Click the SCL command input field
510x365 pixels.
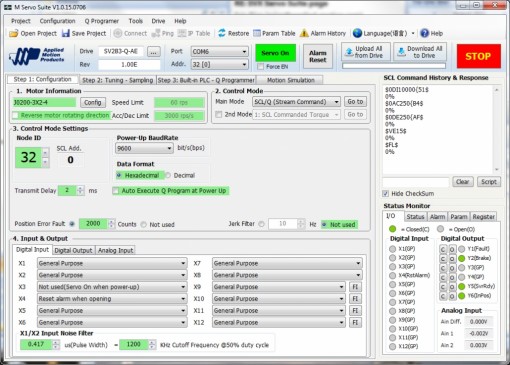tap(416, 182)
